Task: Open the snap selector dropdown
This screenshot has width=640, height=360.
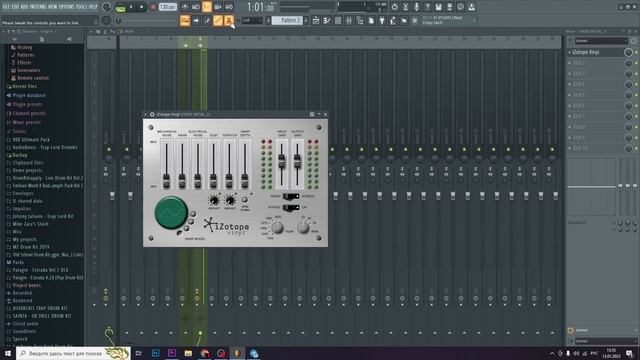Action: [x=251, y=20]
